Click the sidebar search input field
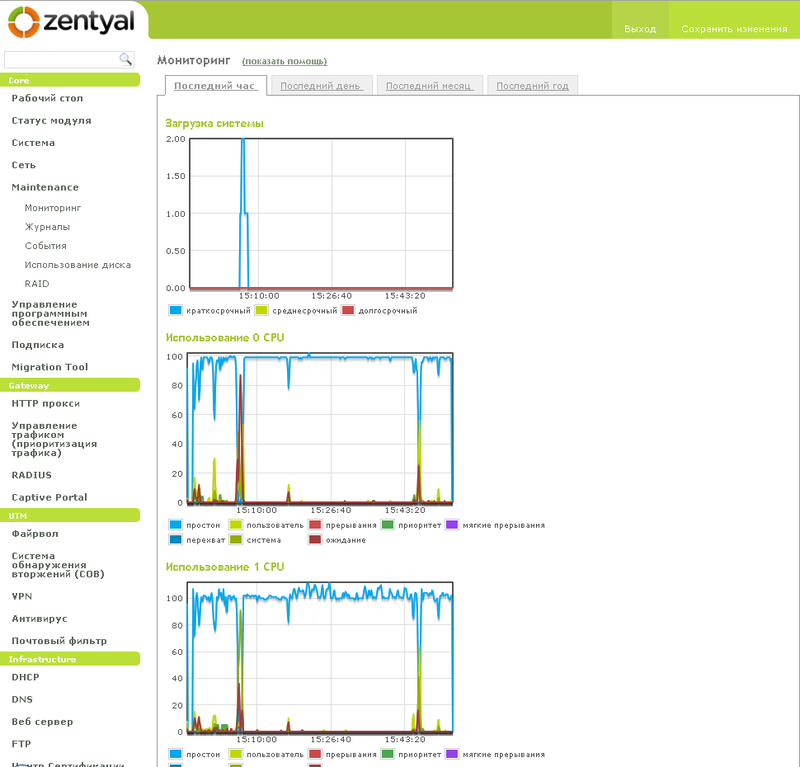This screenshot has height=767, width=800. 60,58
